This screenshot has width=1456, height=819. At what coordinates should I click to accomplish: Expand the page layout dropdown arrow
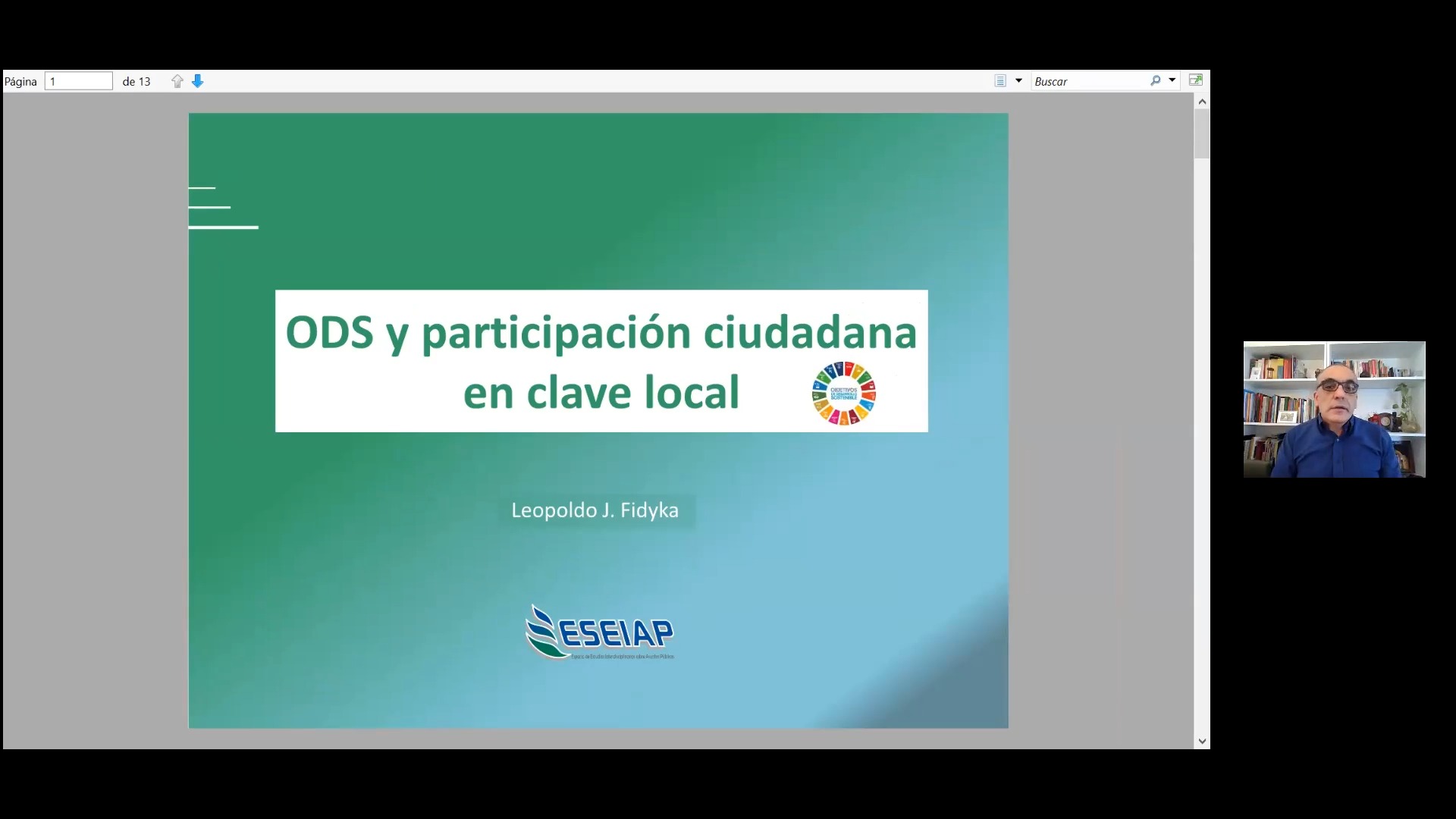tap(1018, 80)
